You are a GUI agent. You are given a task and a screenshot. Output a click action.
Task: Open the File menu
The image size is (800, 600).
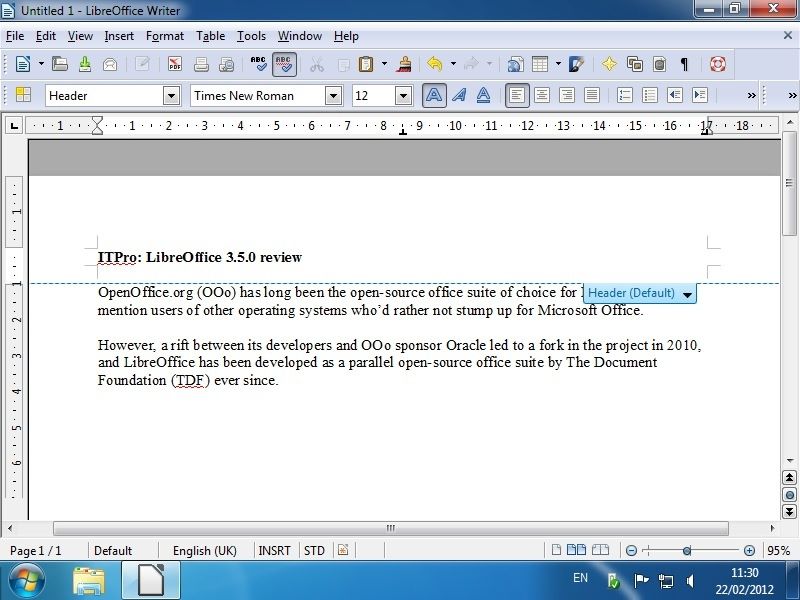coord(15,36)
